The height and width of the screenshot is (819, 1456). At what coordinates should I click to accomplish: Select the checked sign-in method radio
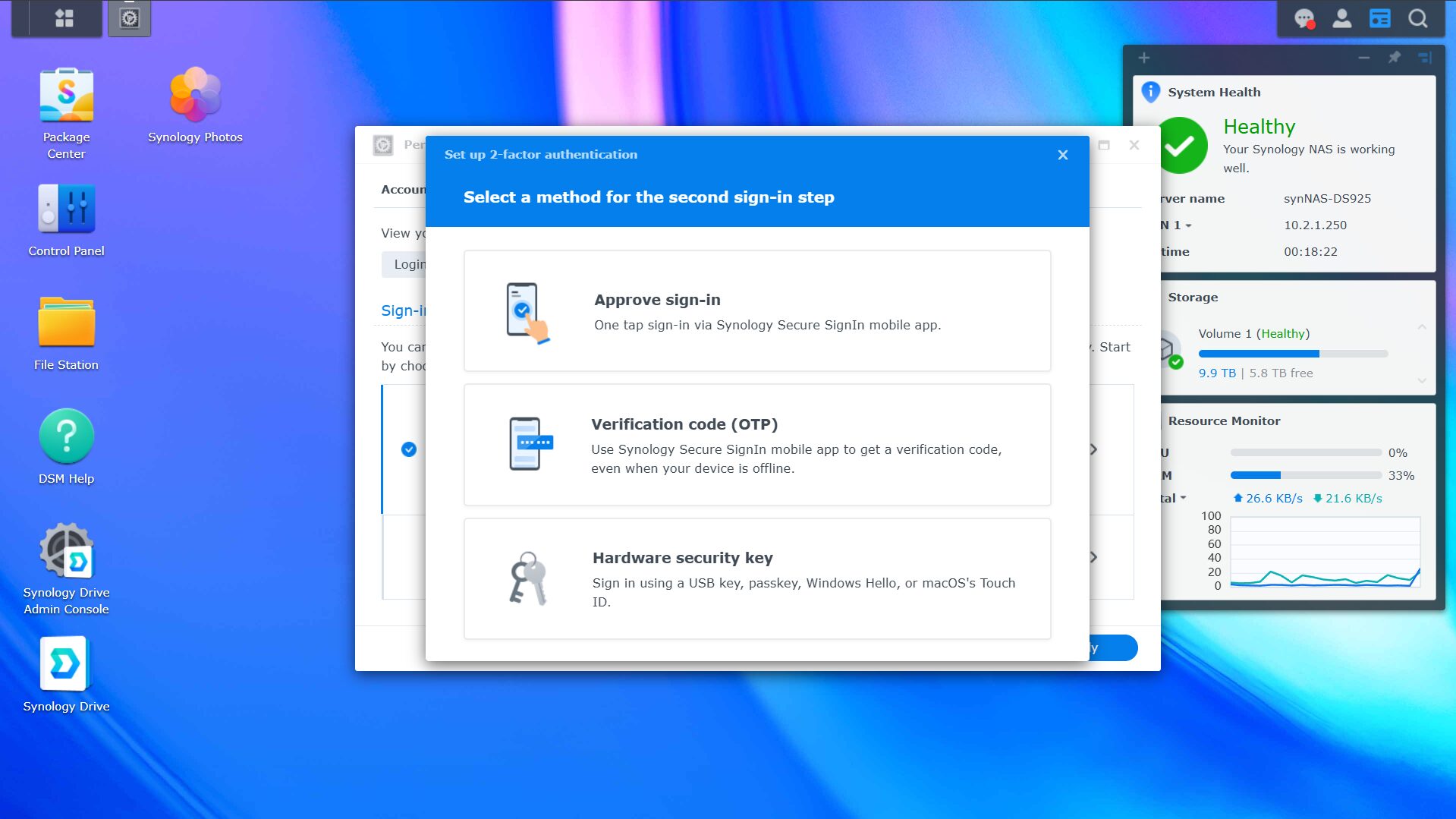[x=409, y=449]
